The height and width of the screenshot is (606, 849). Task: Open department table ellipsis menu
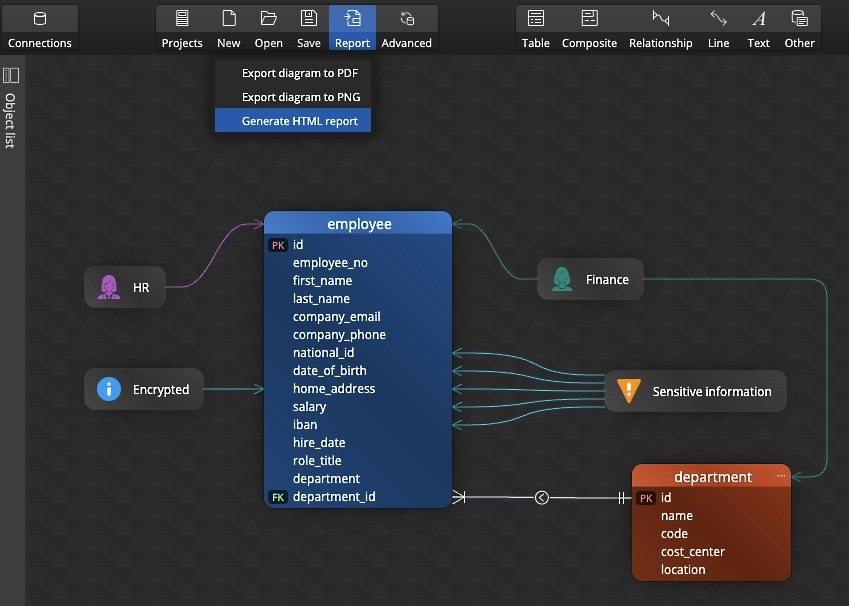(x=781, y=475)
